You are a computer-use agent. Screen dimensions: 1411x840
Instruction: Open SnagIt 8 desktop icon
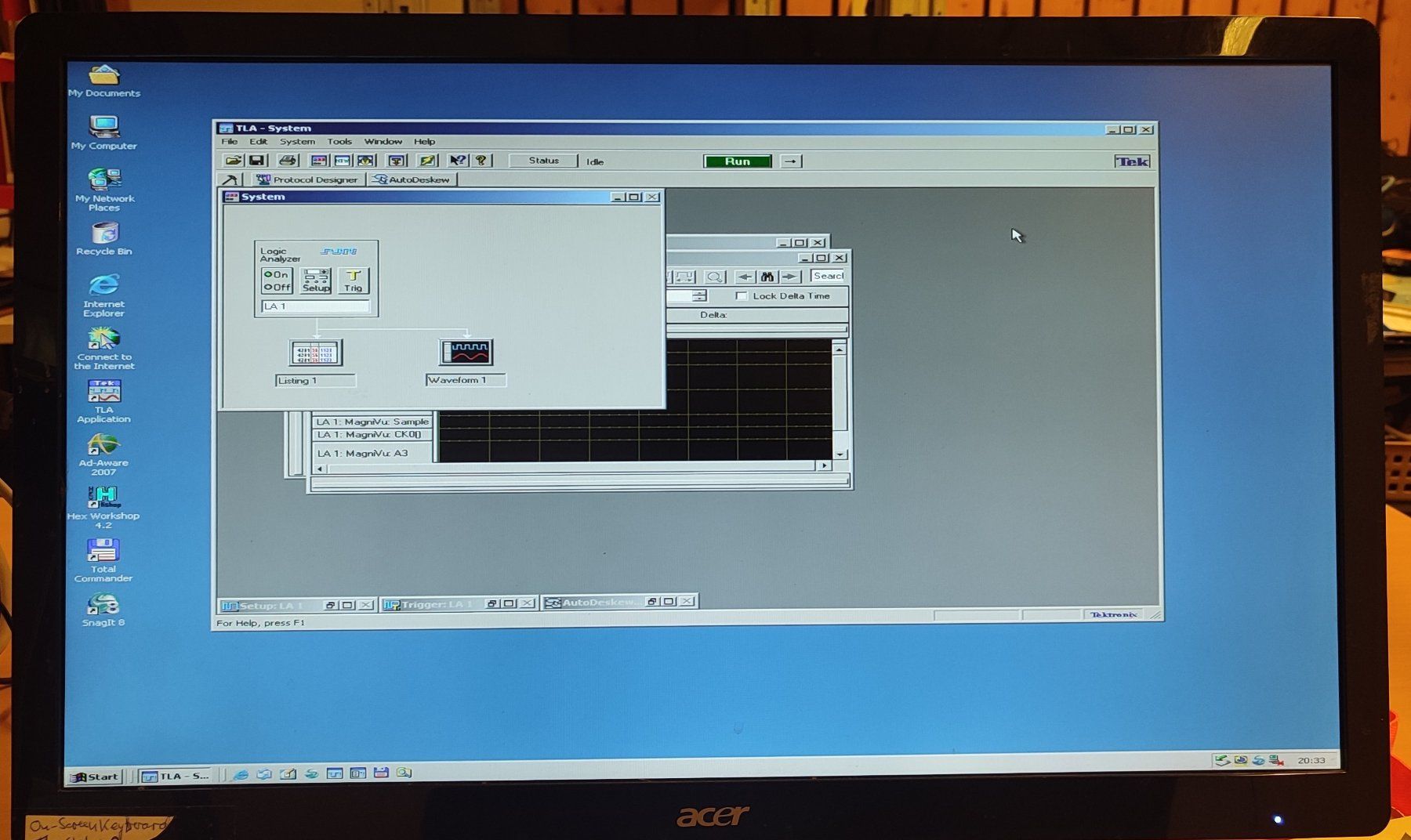(103, 610)
